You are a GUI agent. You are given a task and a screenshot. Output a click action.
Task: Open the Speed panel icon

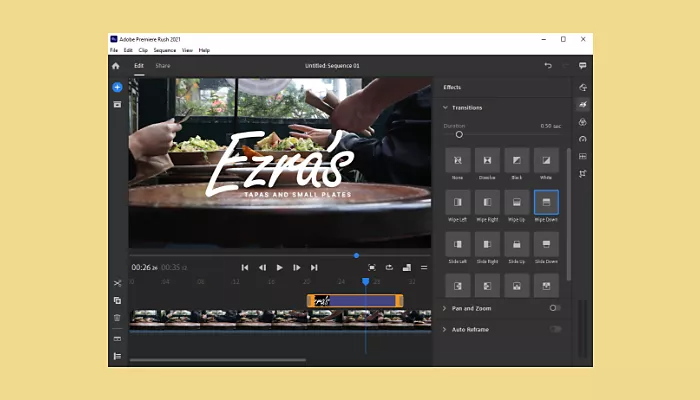coord(583,139)
